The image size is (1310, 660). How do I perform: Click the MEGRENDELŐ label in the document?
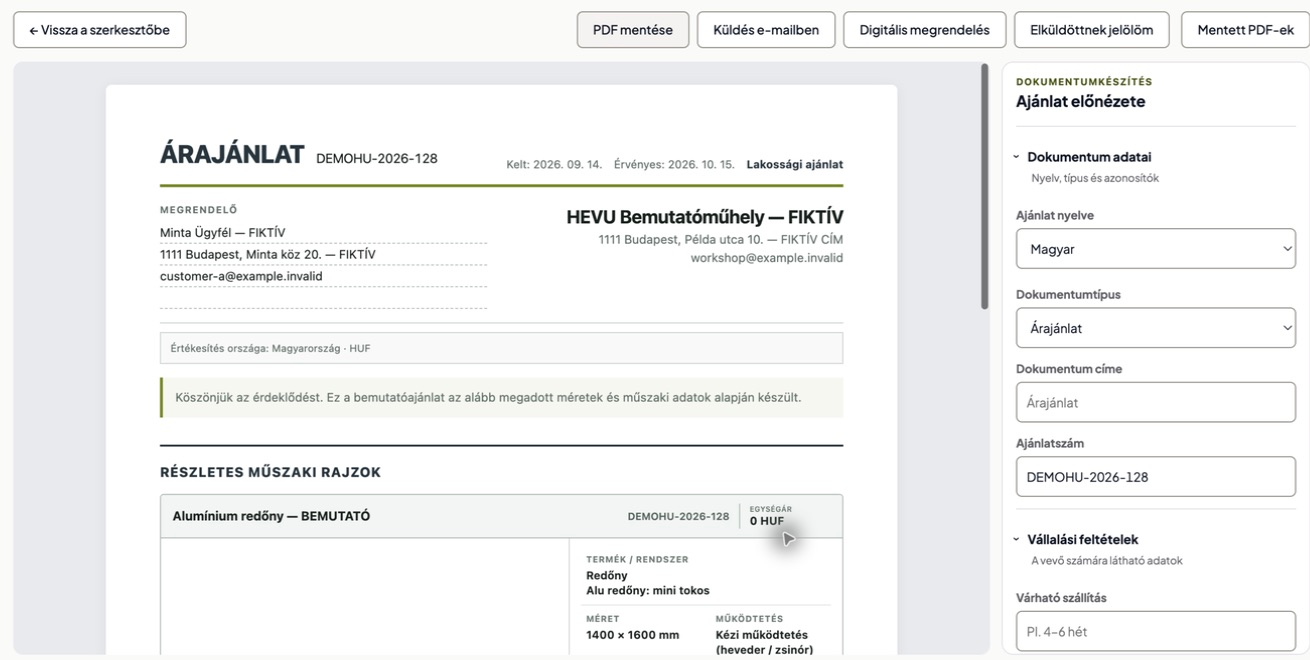coord(199,210)
